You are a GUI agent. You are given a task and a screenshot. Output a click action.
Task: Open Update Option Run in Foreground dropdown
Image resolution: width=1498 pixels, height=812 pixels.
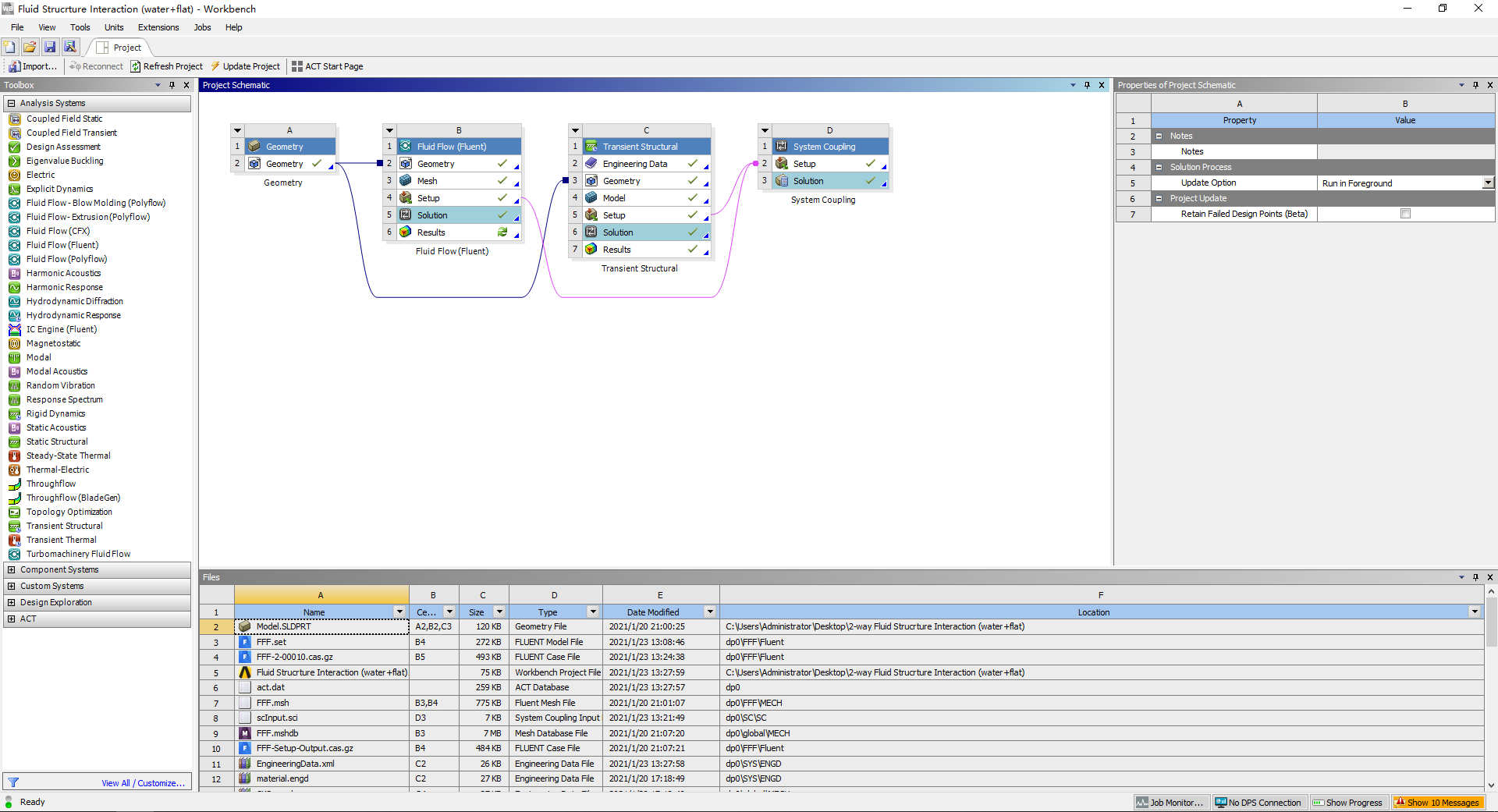coord(1488,183)
